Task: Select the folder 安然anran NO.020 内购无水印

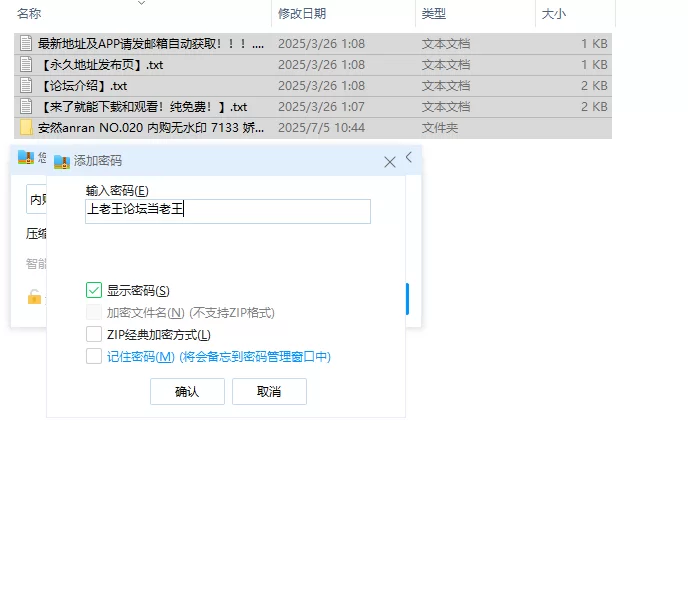Action: [x=313, y=128]
